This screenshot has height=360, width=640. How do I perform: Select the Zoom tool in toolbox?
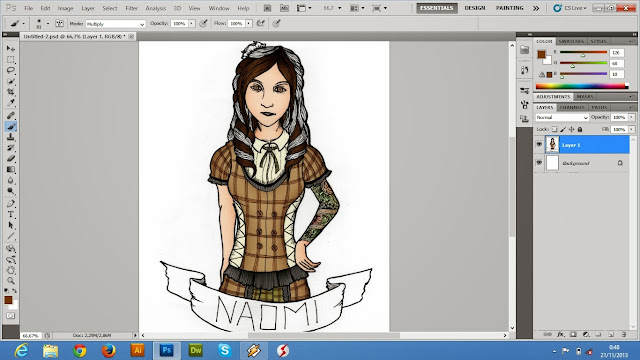tap(11, 280)
